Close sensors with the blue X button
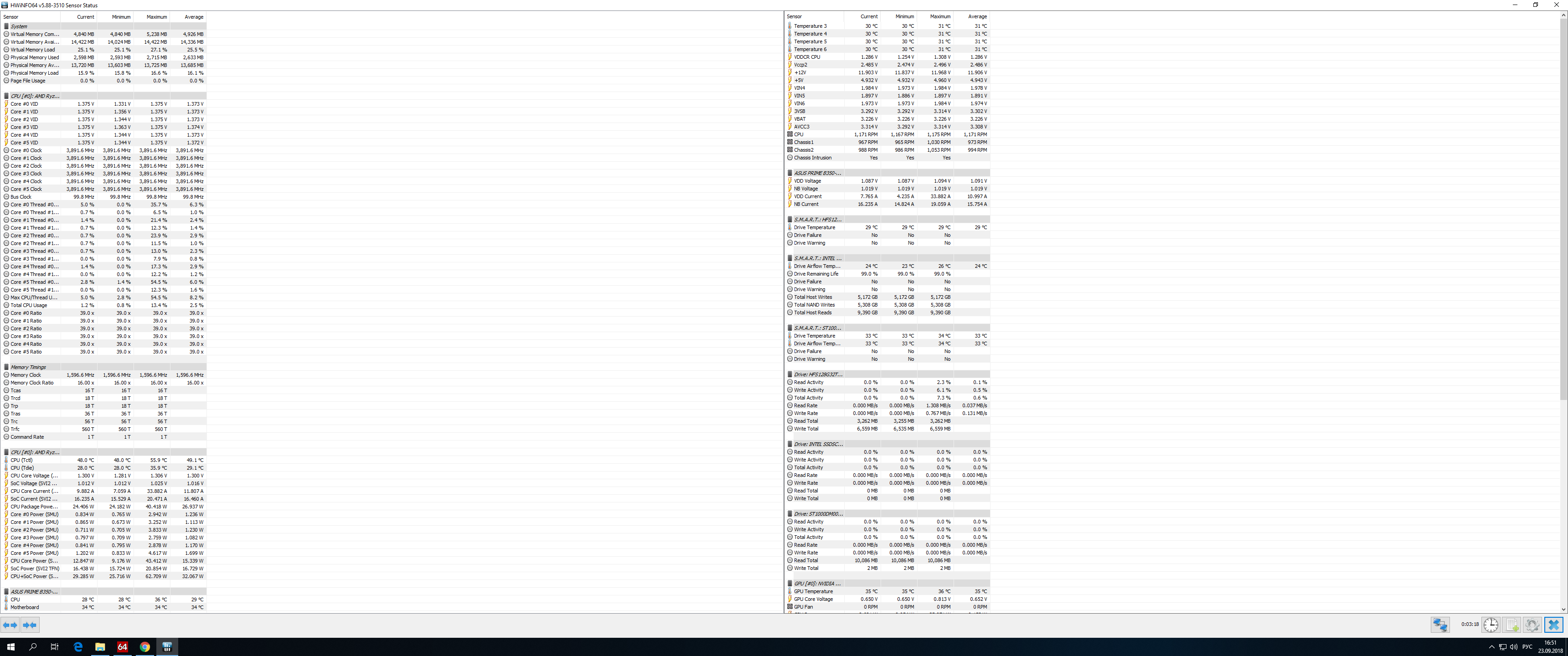Screen dimensions: 1568x656 [1553, 625]
